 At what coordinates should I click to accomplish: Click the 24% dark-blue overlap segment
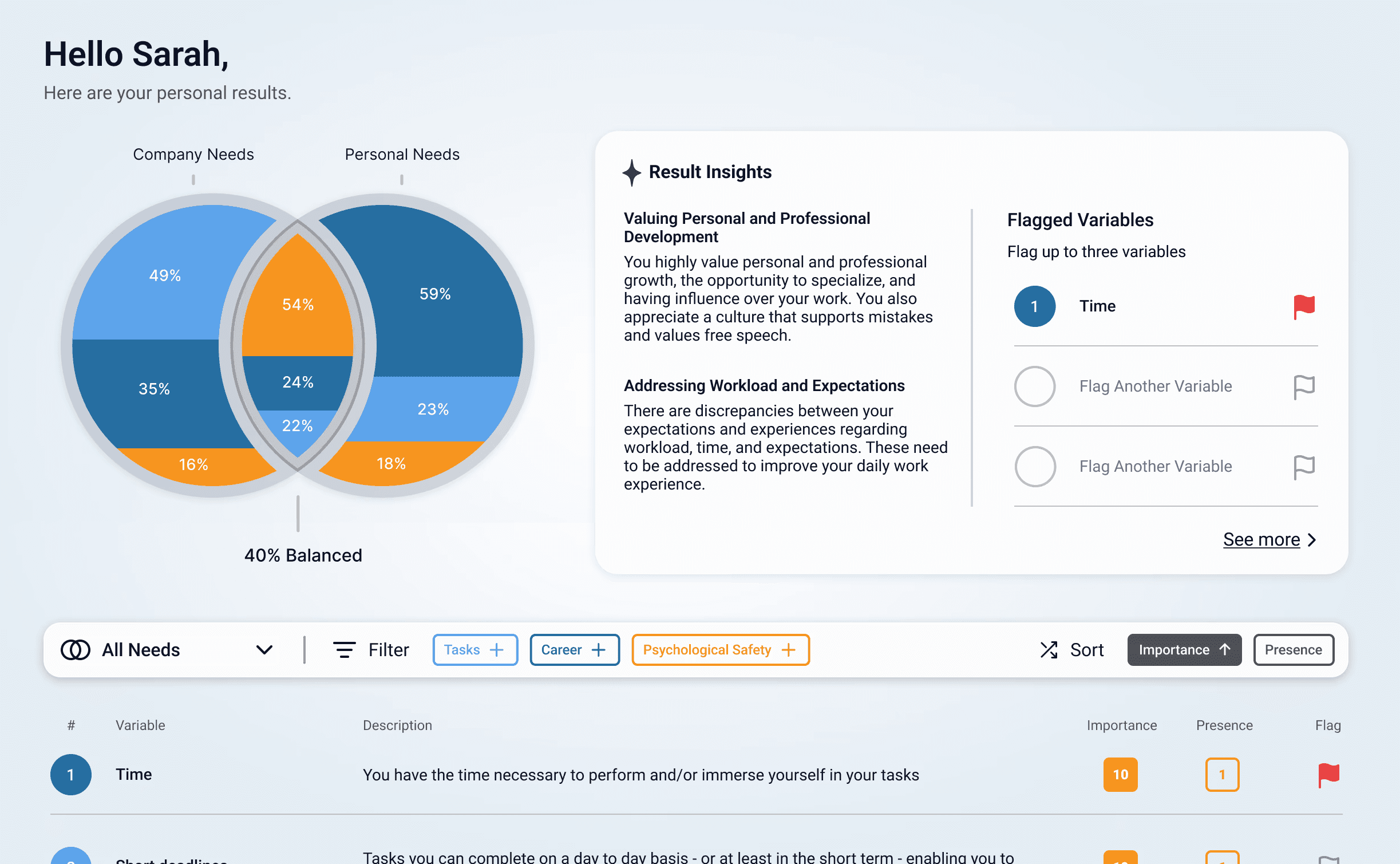[298, 382]
